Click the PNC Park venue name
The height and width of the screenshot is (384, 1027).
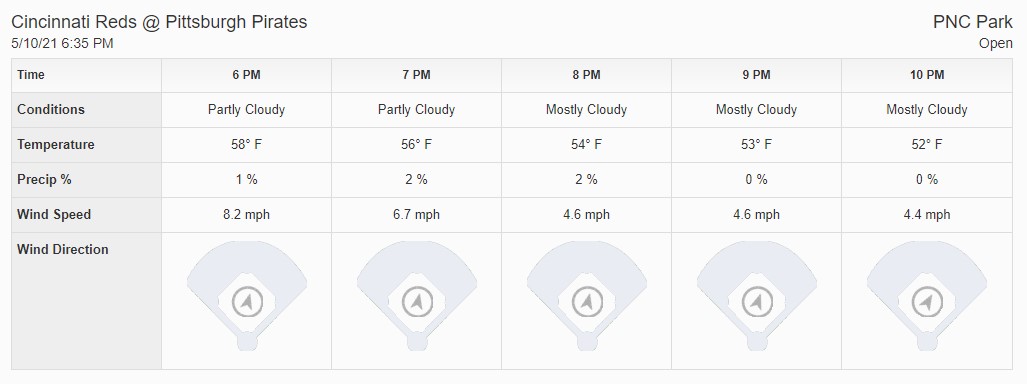pos(973,22)
